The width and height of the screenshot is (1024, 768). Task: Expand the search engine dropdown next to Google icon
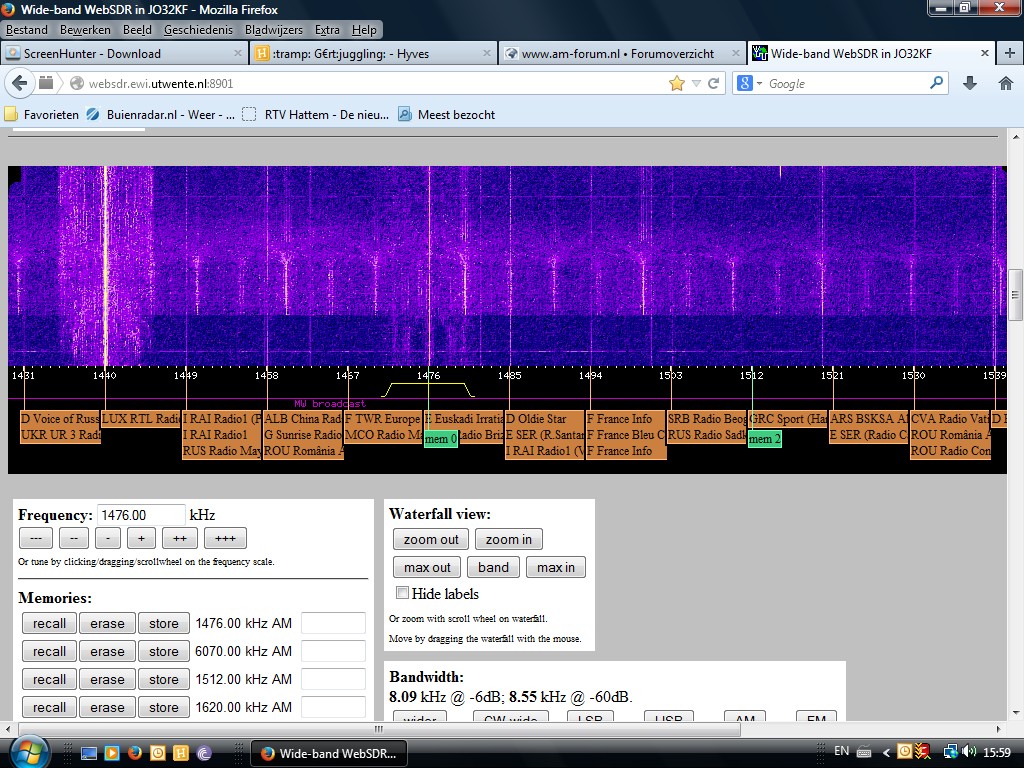point(760,84)
